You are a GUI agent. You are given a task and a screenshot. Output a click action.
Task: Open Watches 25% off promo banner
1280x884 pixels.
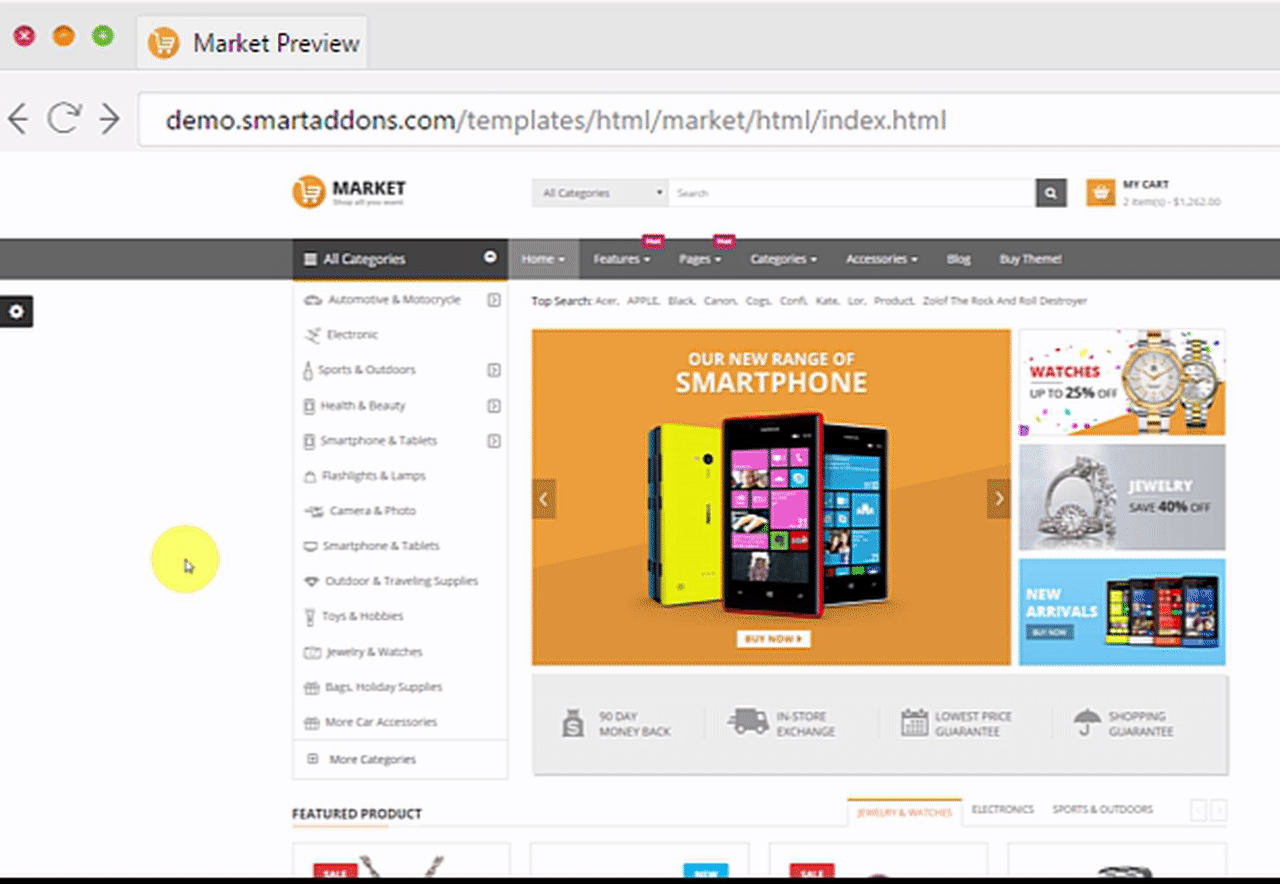1122,383
